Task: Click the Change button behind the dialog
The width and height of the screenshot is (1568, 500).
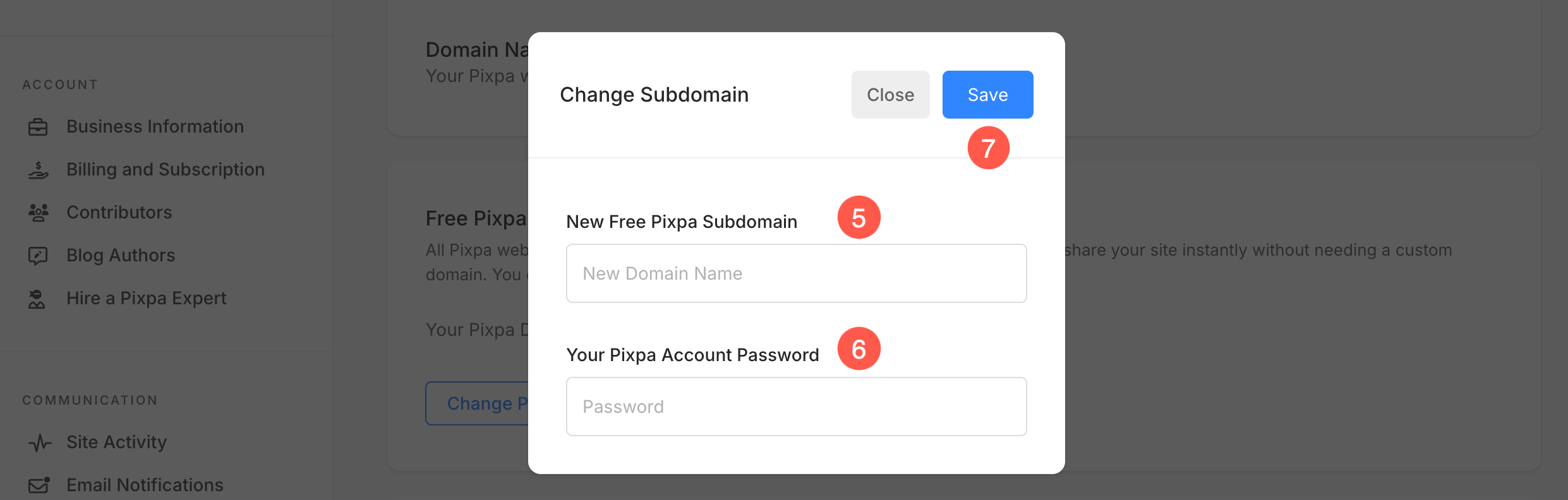Action: [x=478, y=403]
